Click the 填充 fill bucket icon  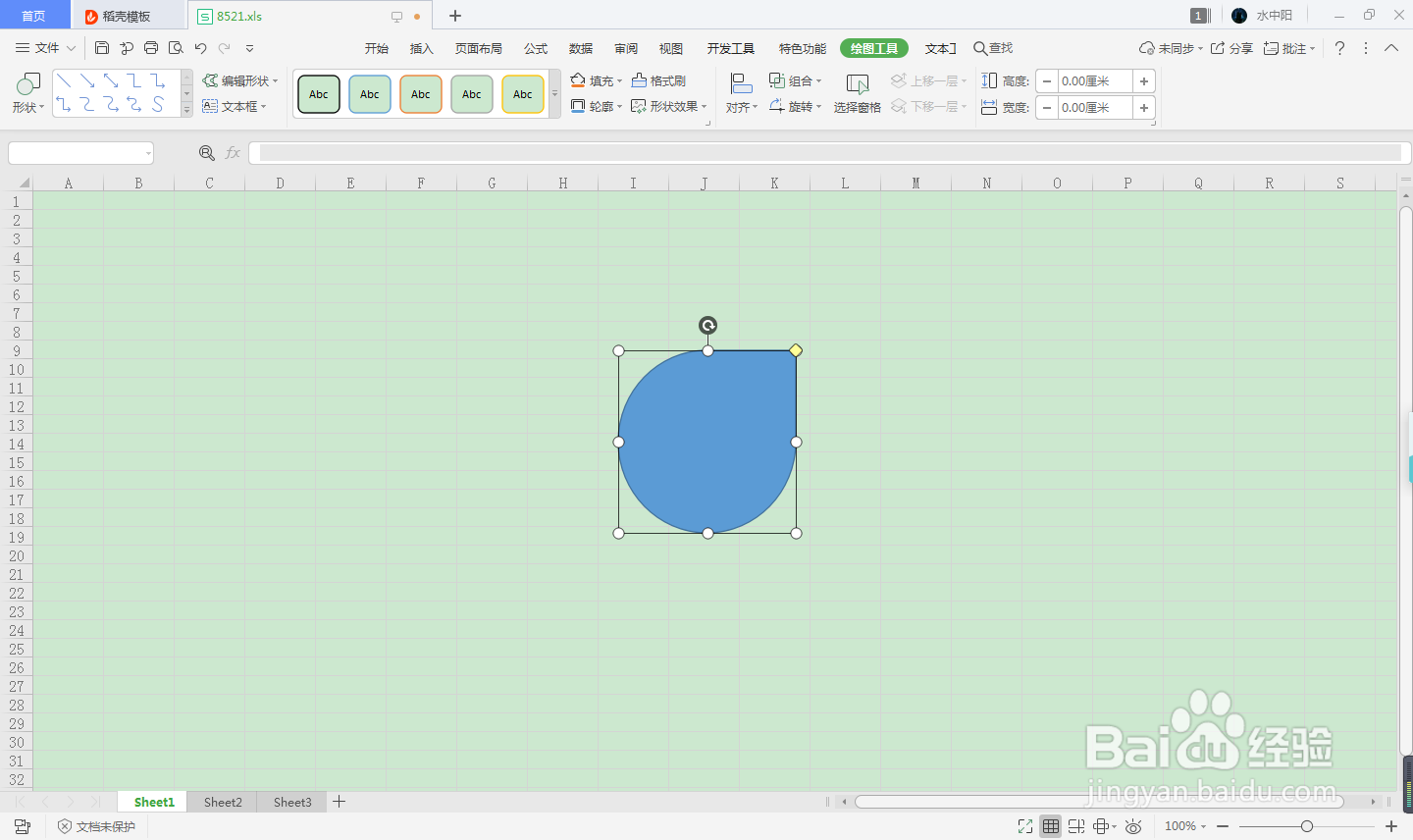click(x=578, y=80)
